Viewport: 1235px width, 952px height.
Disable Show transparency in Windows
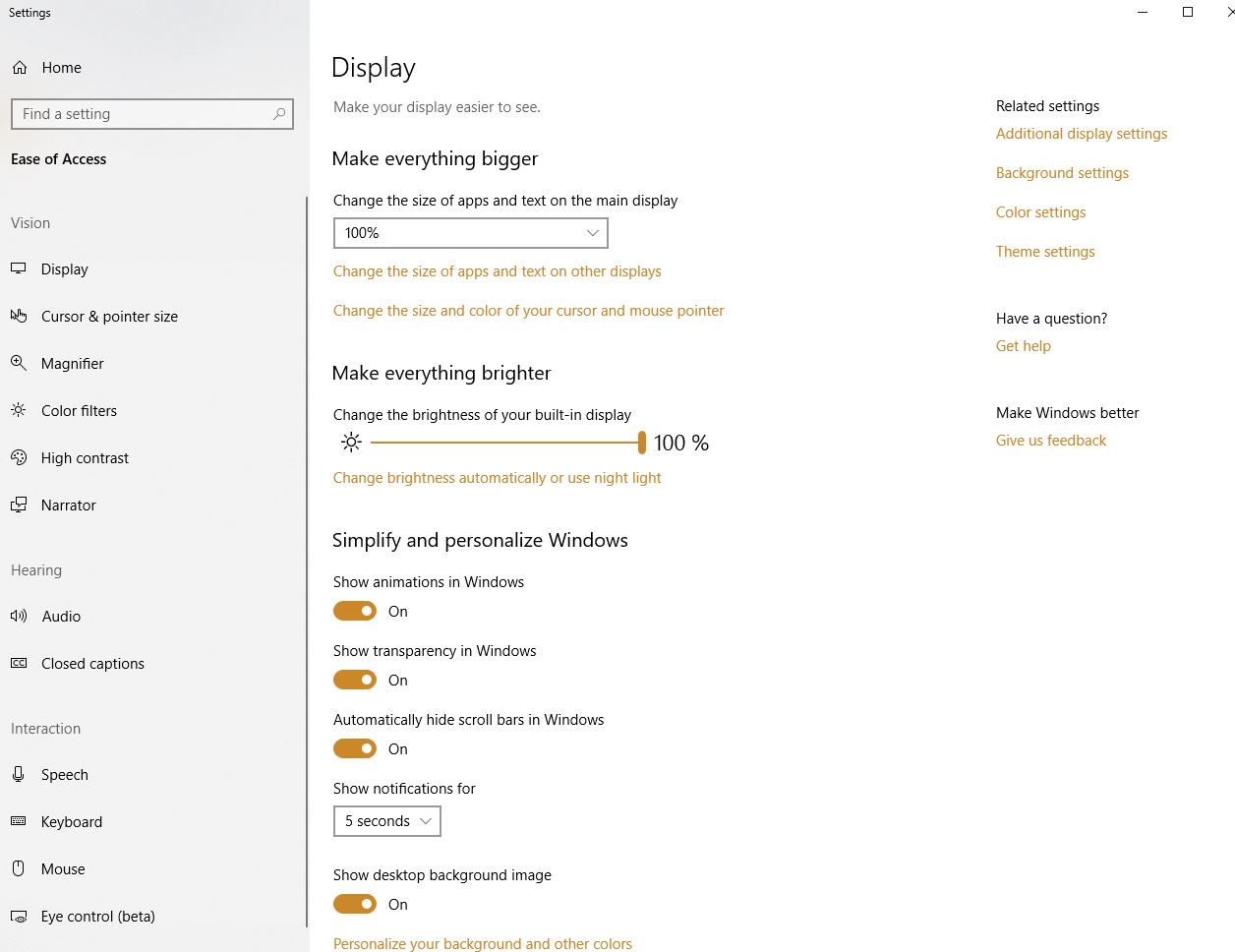point(355,680)
